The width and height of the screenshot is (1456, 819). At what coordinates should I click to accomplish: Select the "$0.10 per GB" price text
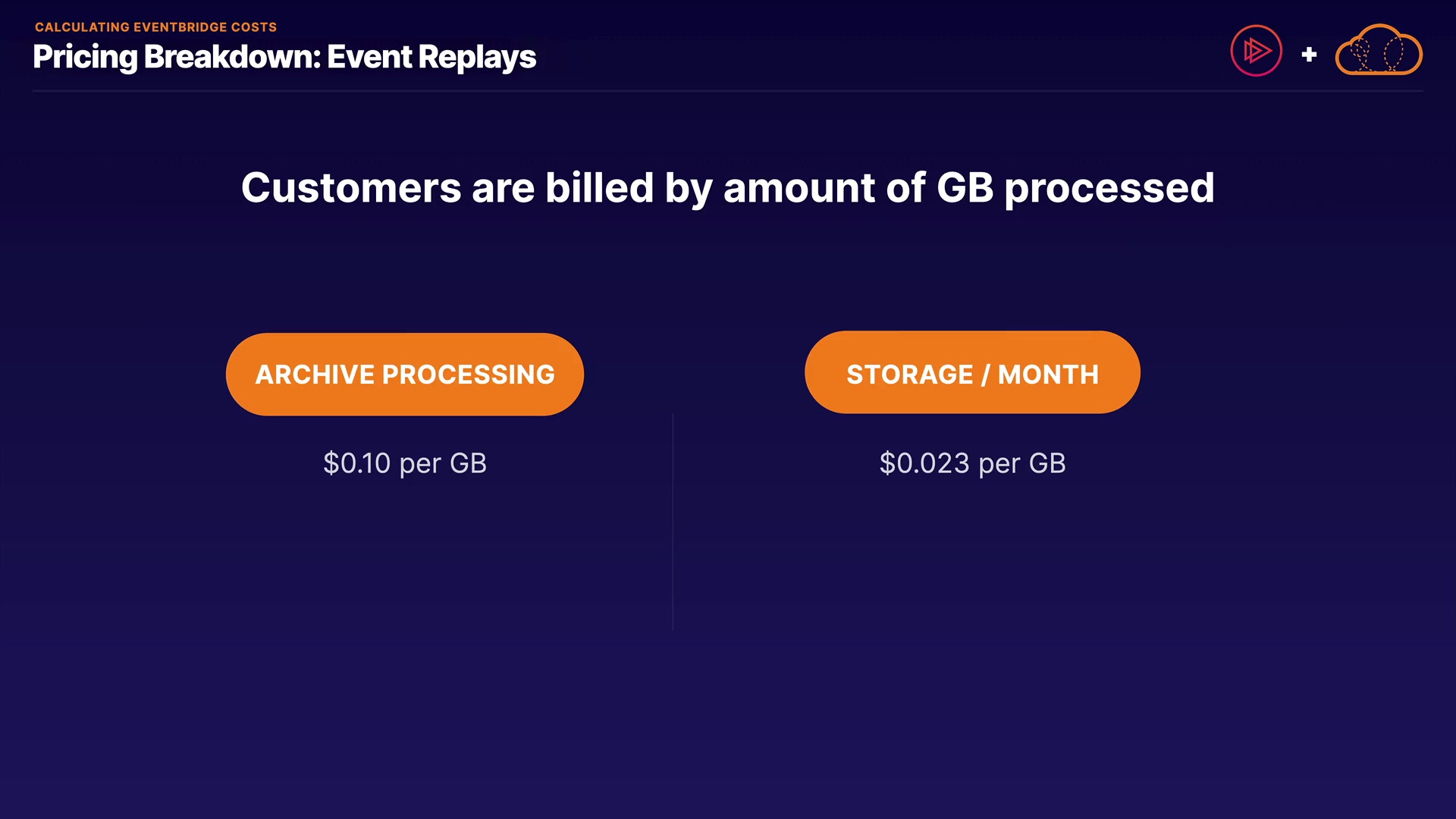[405, 463]
